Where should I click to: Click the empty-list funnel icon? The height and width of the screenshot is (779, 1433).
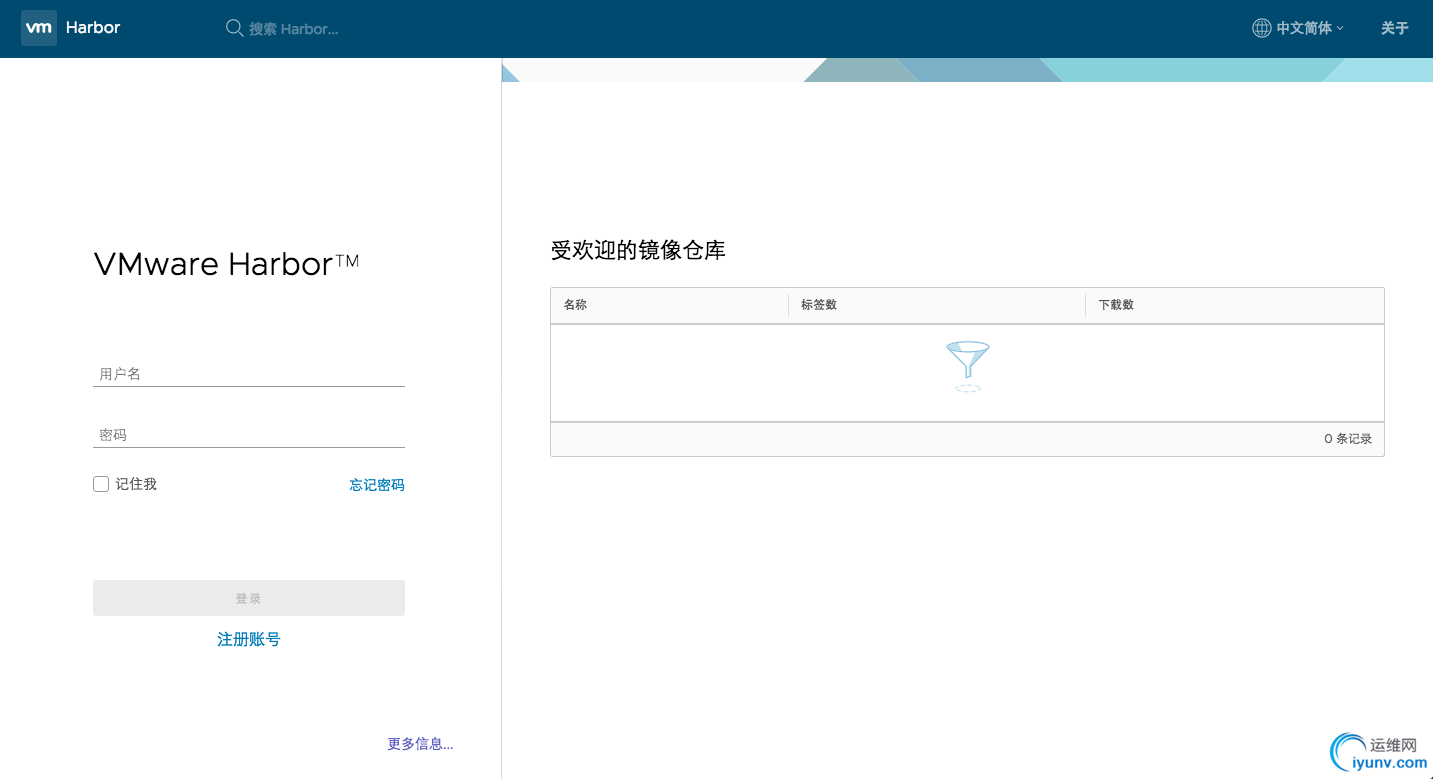(967, 366)
